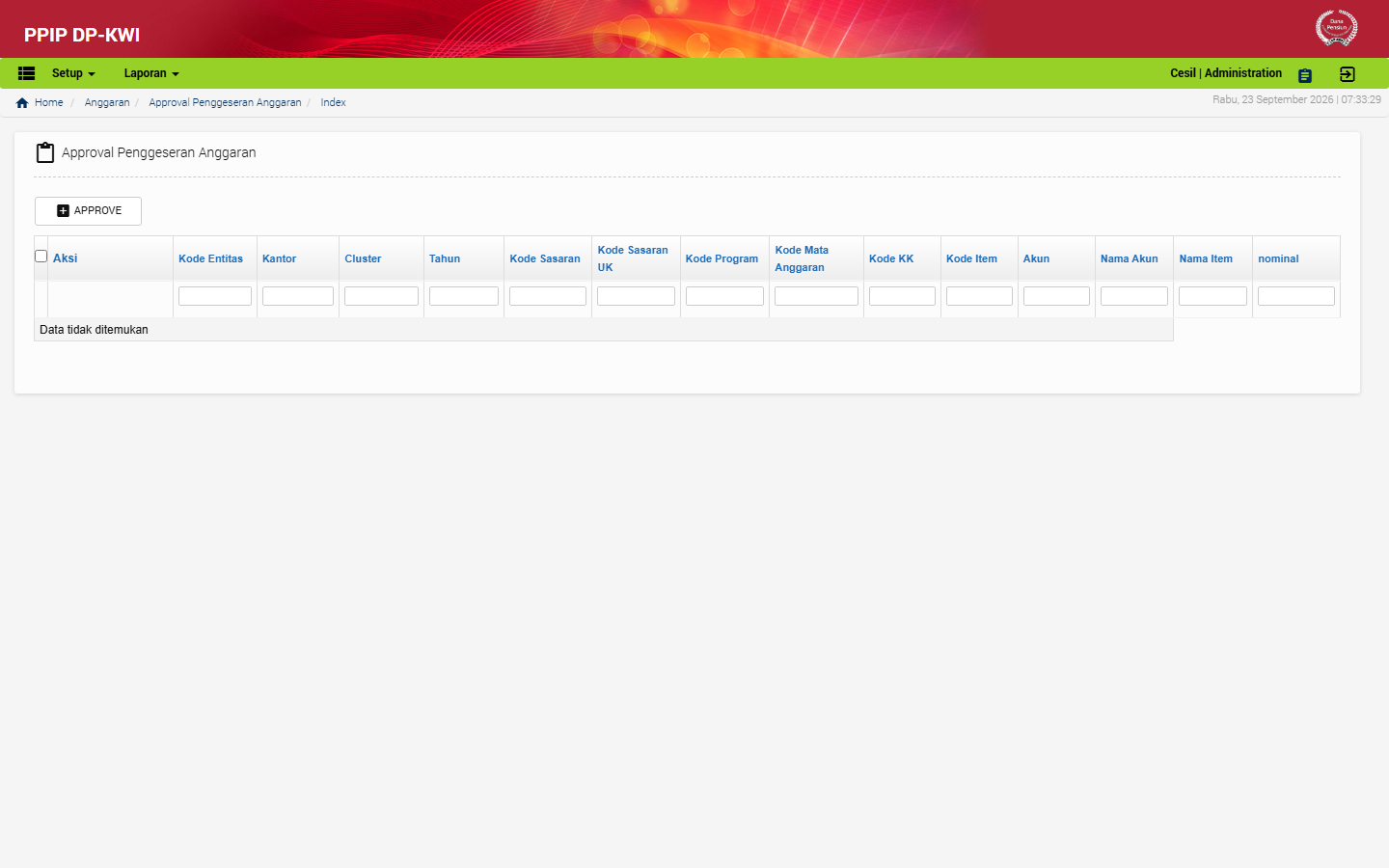Open the main menu list icon
Image resolution: width=1389 pixels, height=868 pixels.
coord(27,73)
